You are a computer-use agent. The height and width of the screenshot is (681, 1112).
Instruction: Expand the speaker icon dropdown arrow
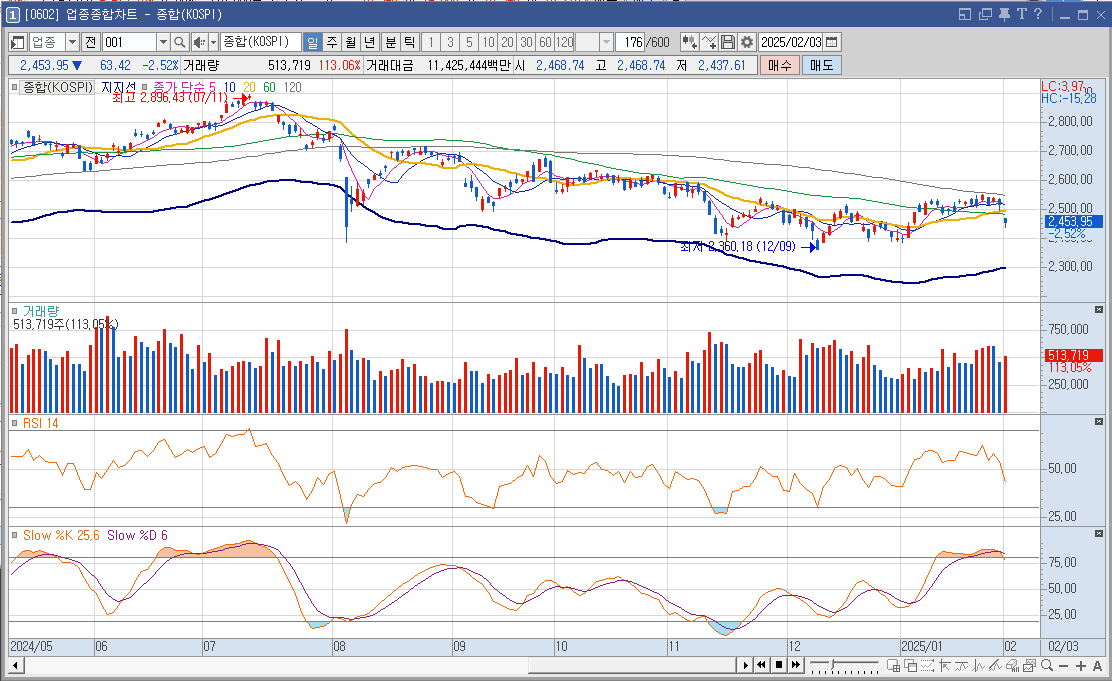tap(213, 43)
